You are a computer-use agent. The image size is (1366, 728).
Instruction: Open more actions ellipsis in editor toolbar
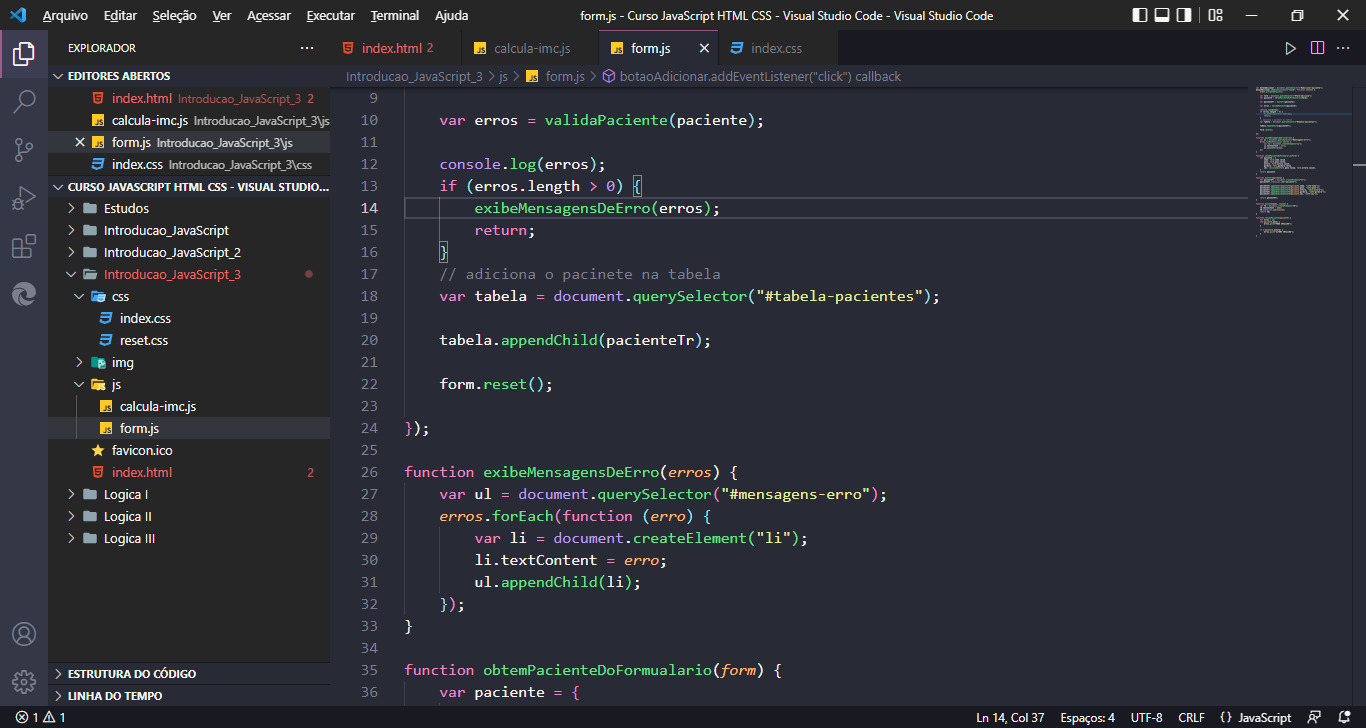point(1344,48)
